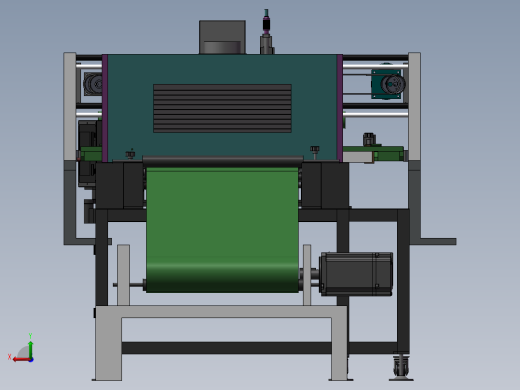The height and width of the screenshot is (390, 520).
Task: Select the left adjustment knob on the housing
Action: point(130,154)
